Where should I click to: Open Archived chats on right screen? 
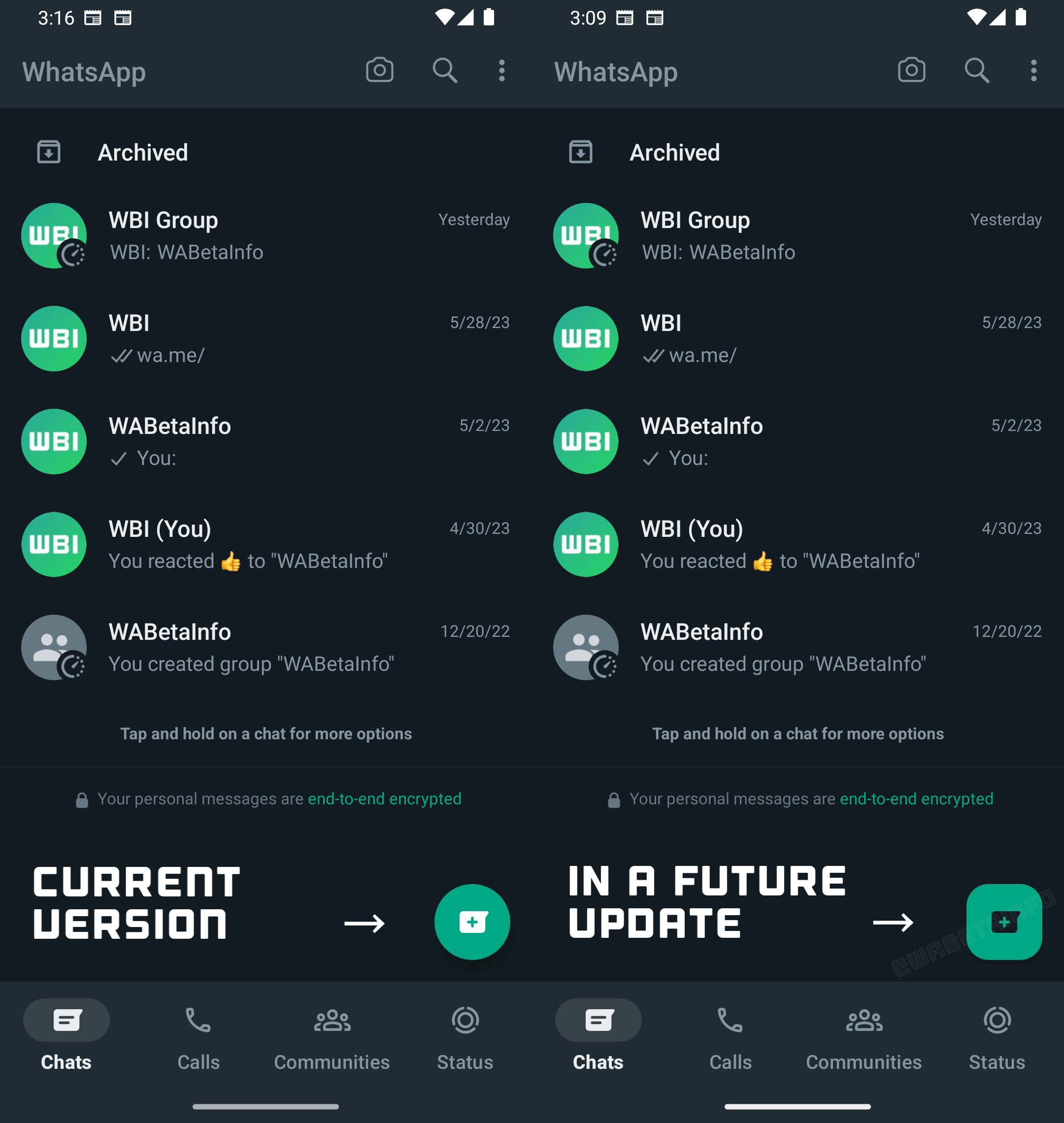point(798,152)
